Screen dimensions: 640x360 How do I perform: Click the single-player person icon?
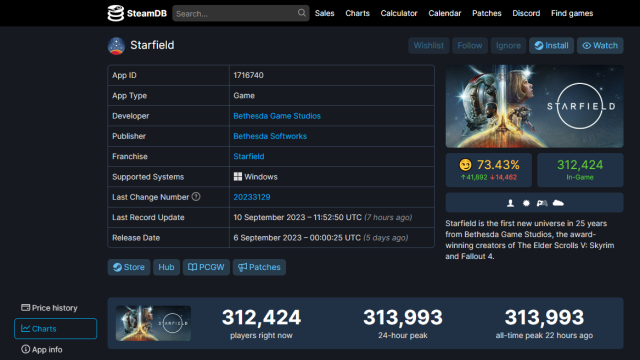click(x=510, y=203)
